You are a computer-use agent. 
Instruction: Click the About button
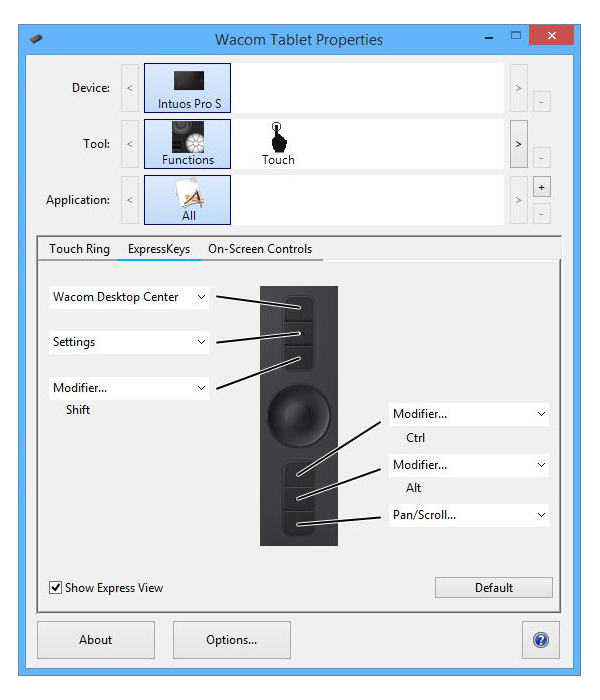pyautogui.click(x=96, y=640)
